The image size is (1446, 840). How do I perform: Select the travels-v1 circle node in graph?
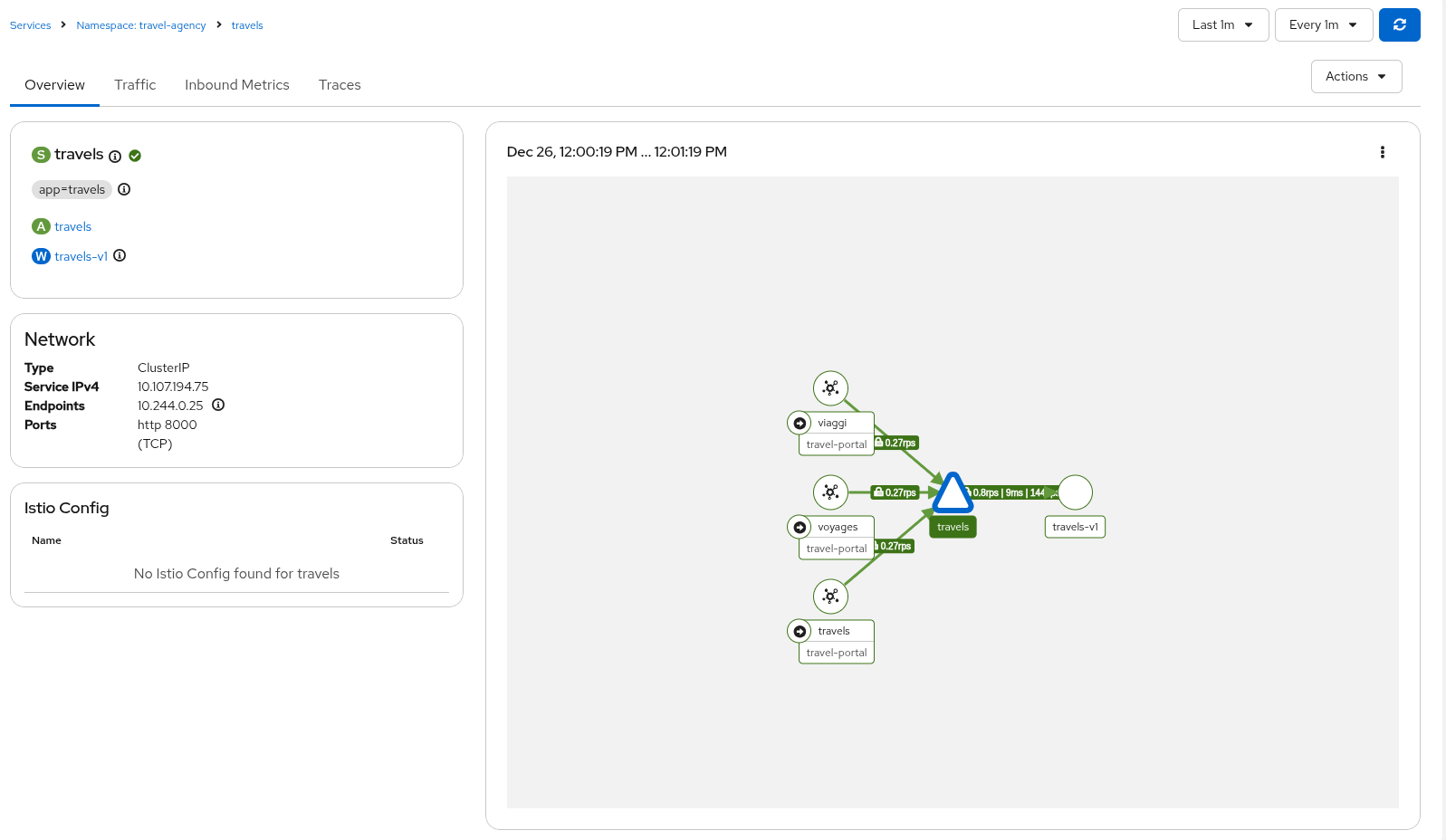point(1075,492)
